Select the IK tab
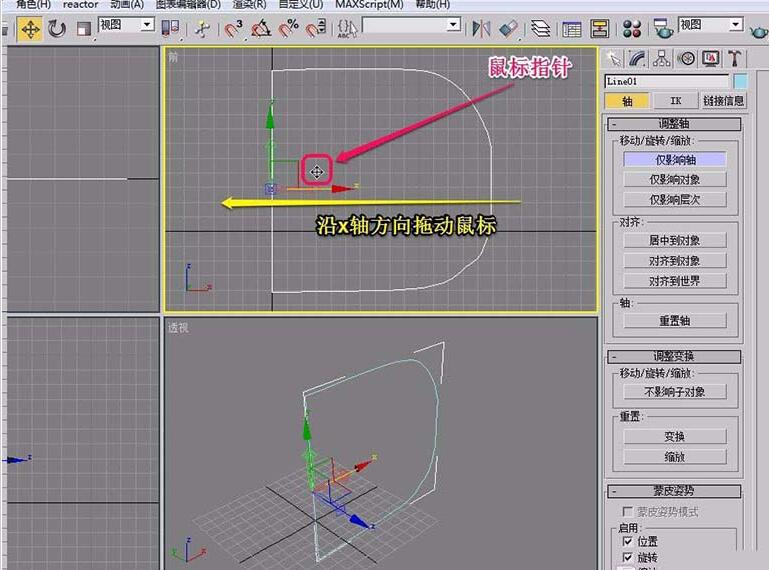This screenshot has width=769, height=570. [675, 101]
